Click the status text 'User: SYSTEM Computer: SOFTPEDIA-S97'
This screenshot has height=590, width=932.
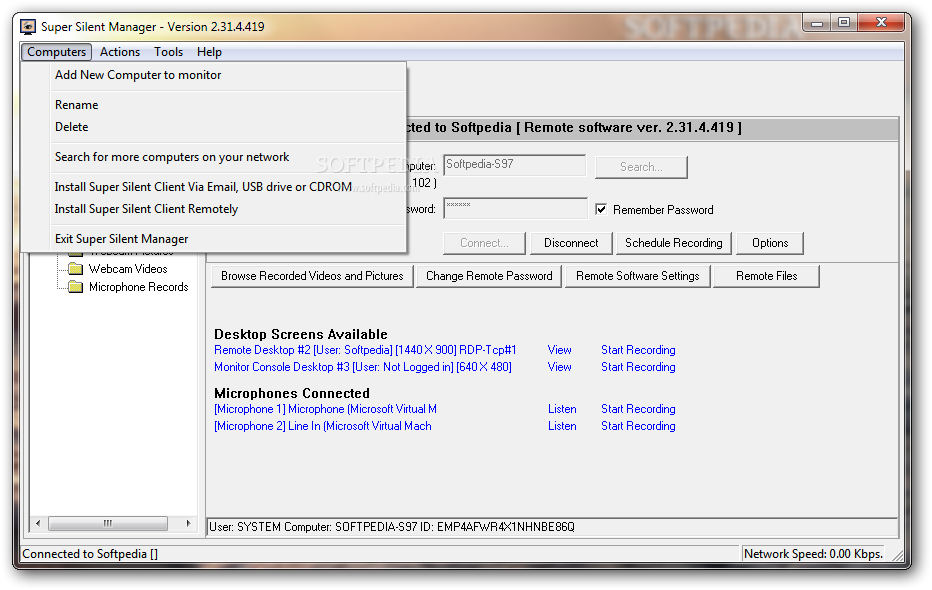tap(392, 527)
